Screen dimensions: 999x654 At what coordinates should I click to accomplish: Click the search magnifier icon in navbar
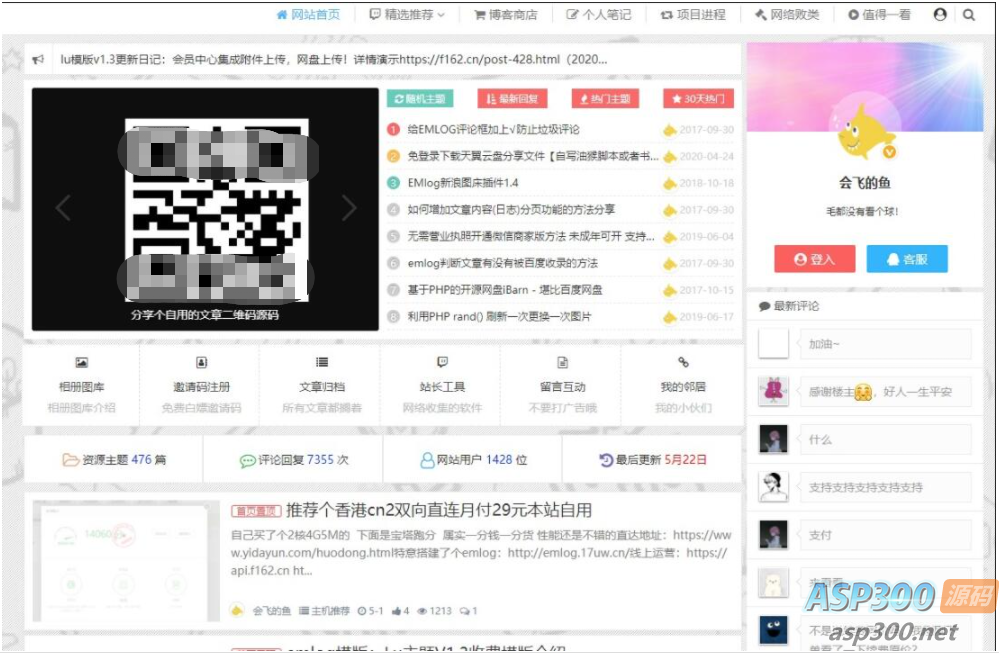point(968,15)
